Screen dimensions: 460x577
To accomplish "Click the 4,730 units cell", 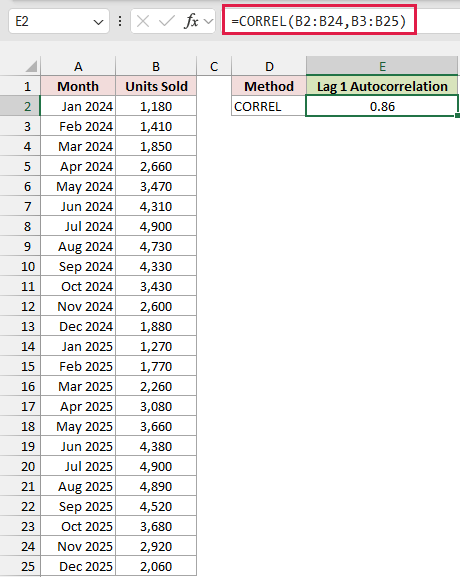I will [156, 246].
